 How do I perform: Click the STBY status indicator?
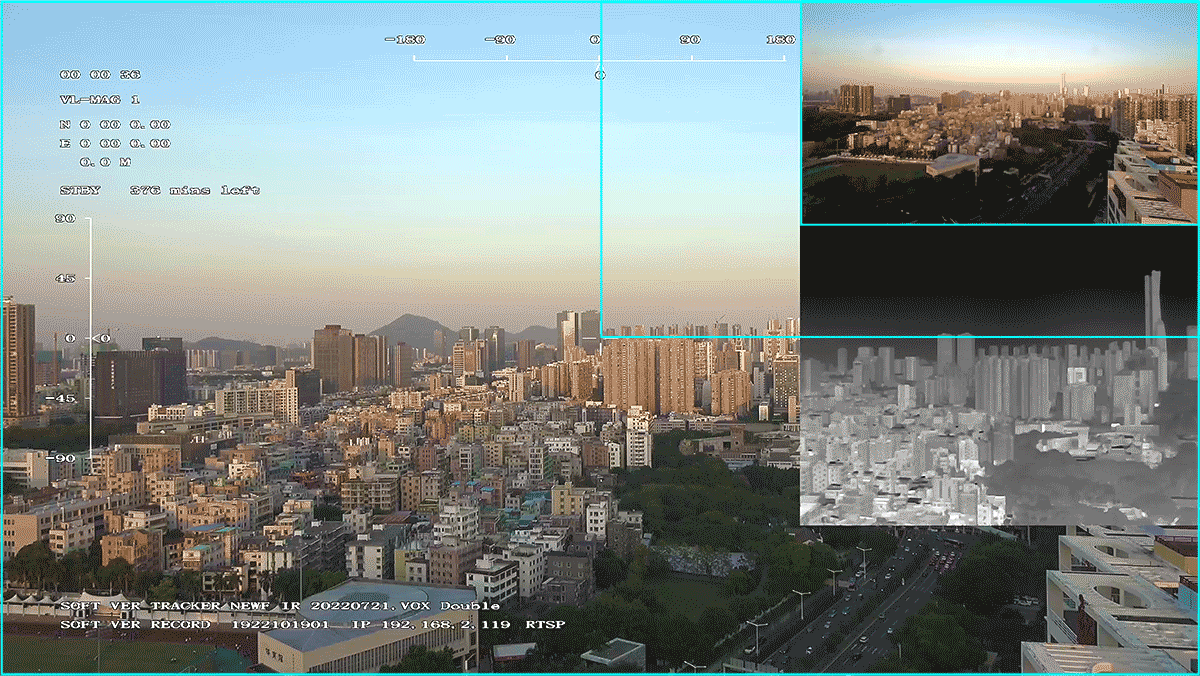pyautogui.click(x=80, y=190)
